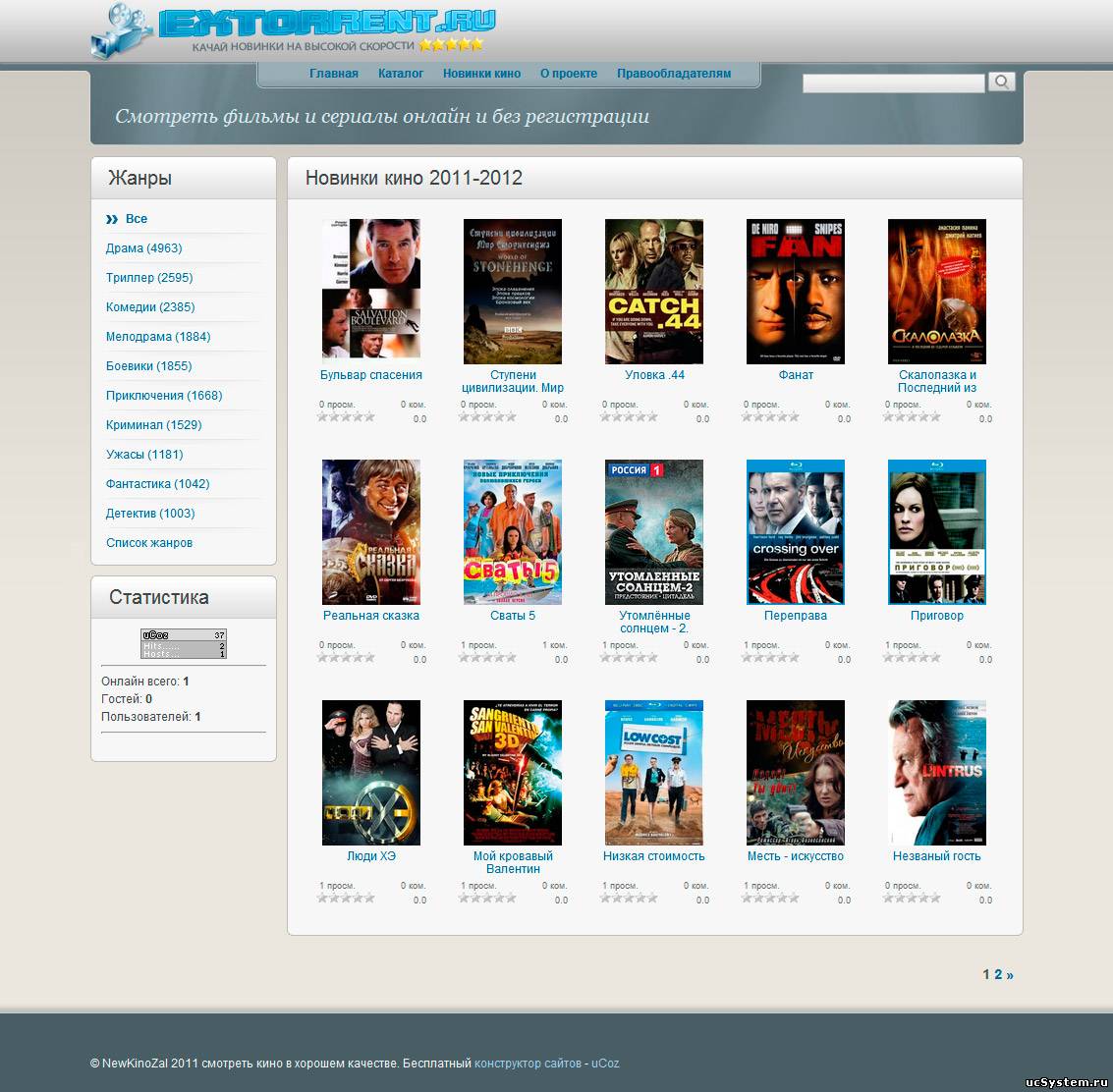
Task: Open the Приговор movie title link
Action: click(937, 616)
